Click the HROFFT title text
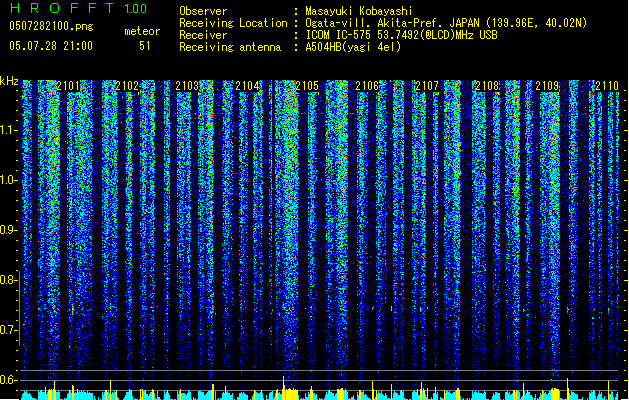This screenshot has width=629, height=400. 62,8
